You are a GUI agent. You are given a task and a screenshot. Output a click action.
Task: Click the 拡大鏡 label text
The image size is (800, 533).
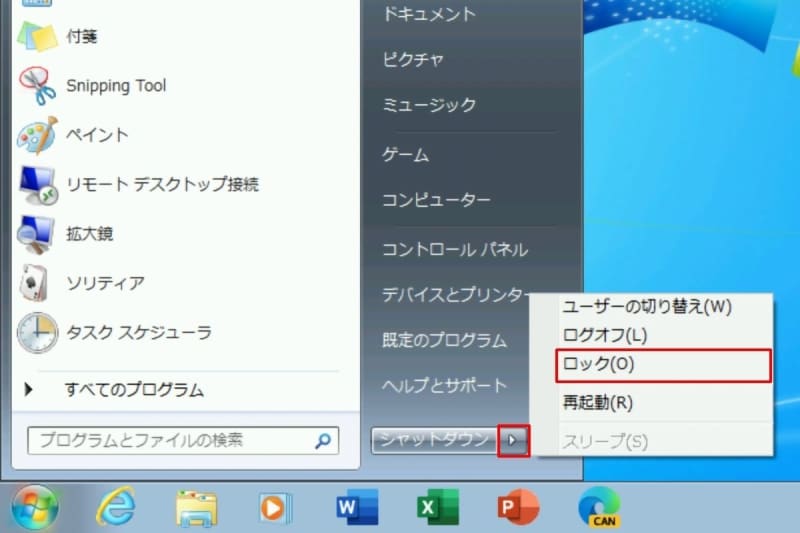[90, 234]
